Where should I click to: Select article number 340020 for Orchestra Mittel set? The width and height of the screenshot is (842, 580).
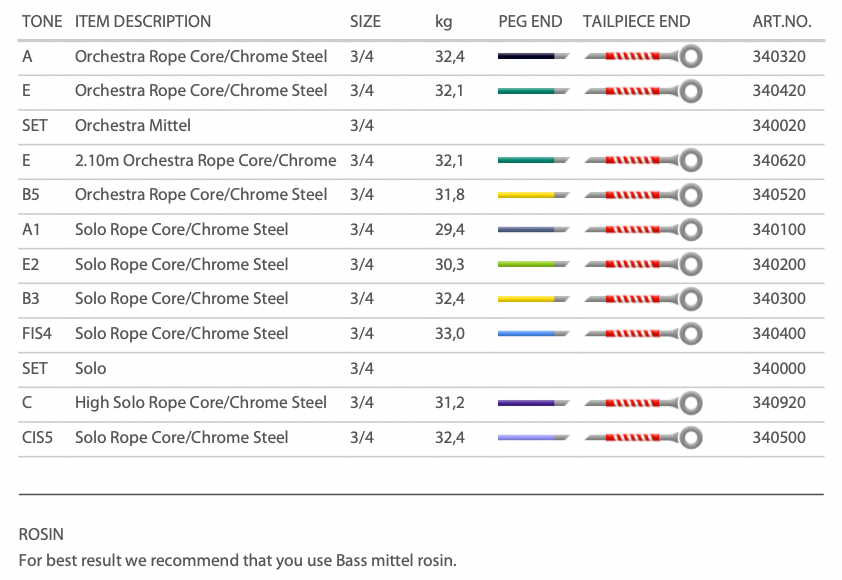(778, 126)
